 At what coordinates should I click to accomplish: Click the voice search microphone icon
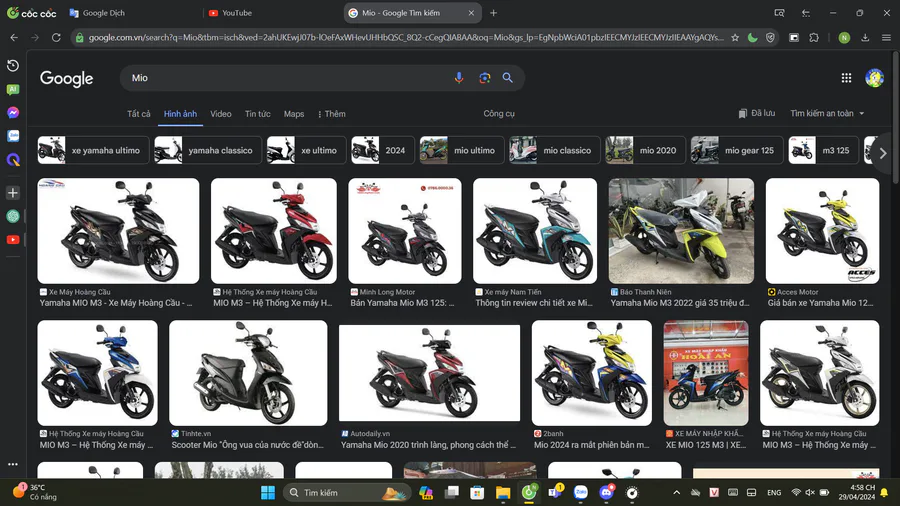[459, 78]
